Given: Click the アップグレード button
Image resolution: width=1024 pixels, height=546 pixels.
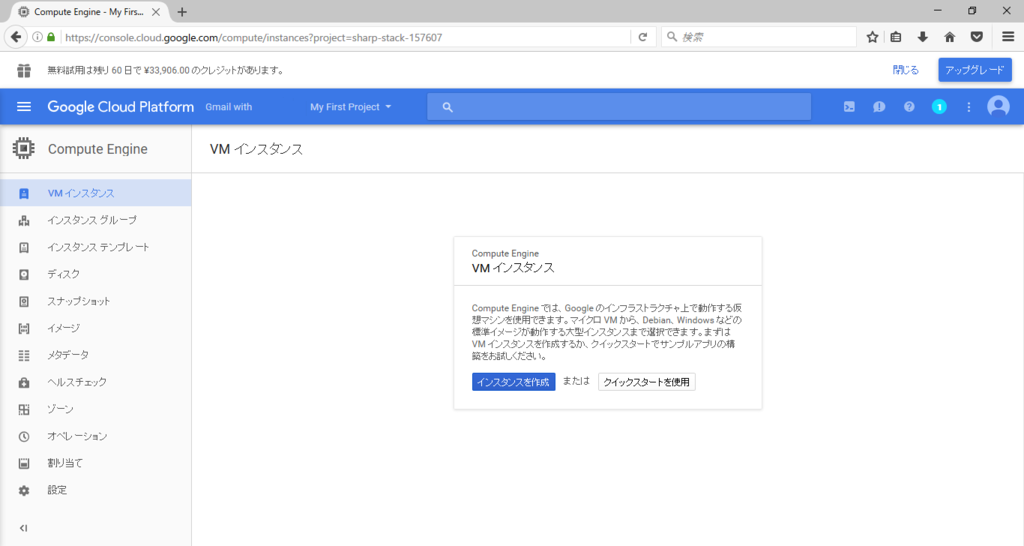Looking at the screenshot, I should pyautogui.click(x=975, y=70).
